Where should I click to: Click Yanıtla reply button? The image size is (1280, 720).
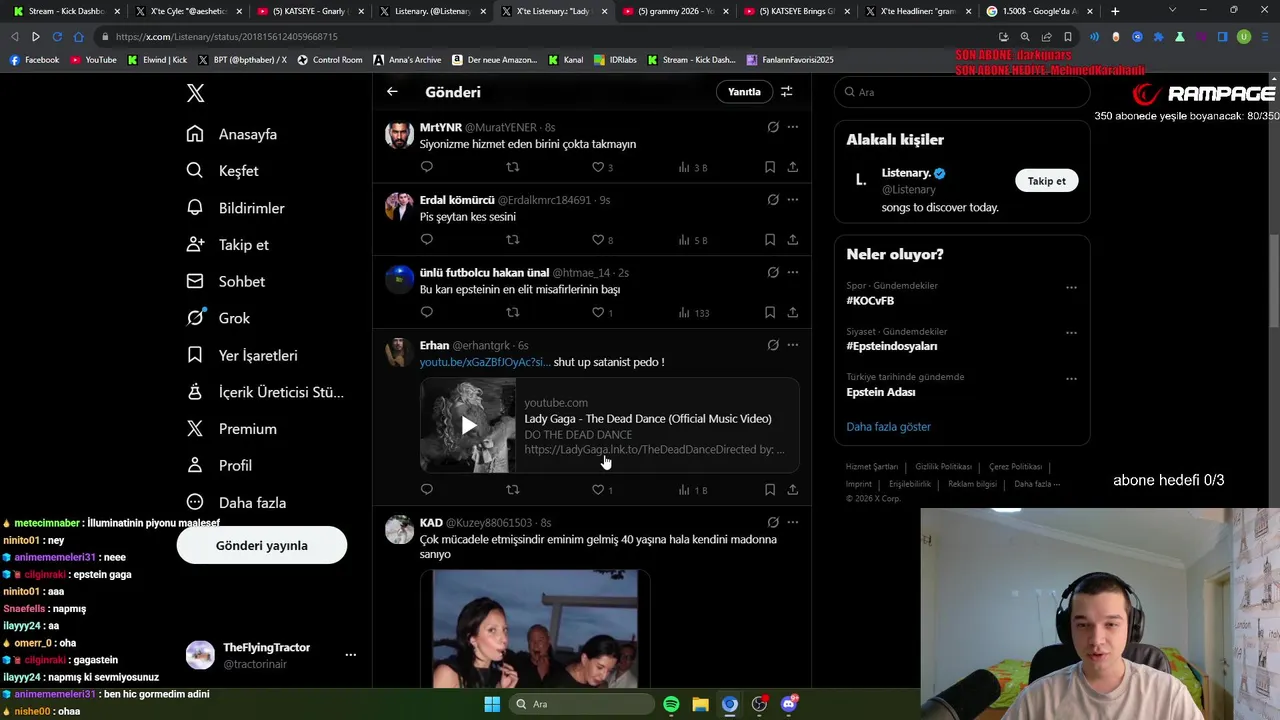pos(744,92)
